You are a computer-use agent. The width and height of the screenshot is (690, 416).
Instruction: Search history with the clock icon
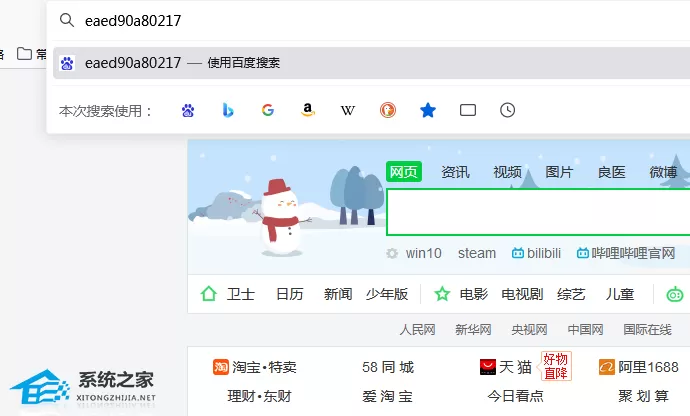coord(507,110)
